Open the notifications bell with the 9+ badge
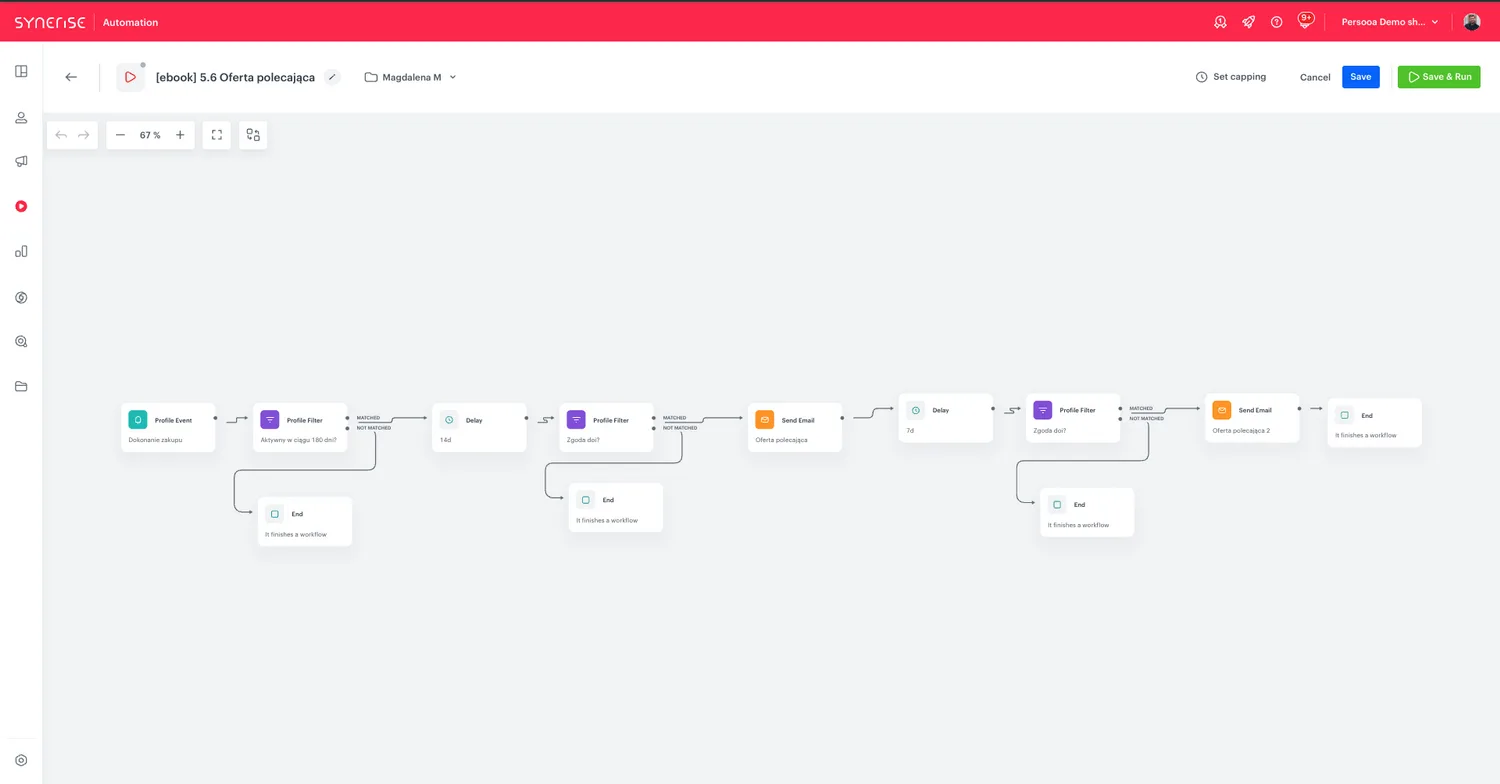 [1305, 21]
